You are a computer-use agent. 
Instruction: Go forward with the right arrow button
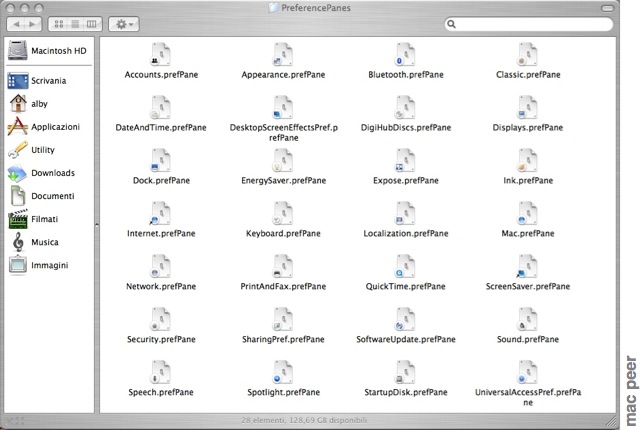tap(33, 24)
